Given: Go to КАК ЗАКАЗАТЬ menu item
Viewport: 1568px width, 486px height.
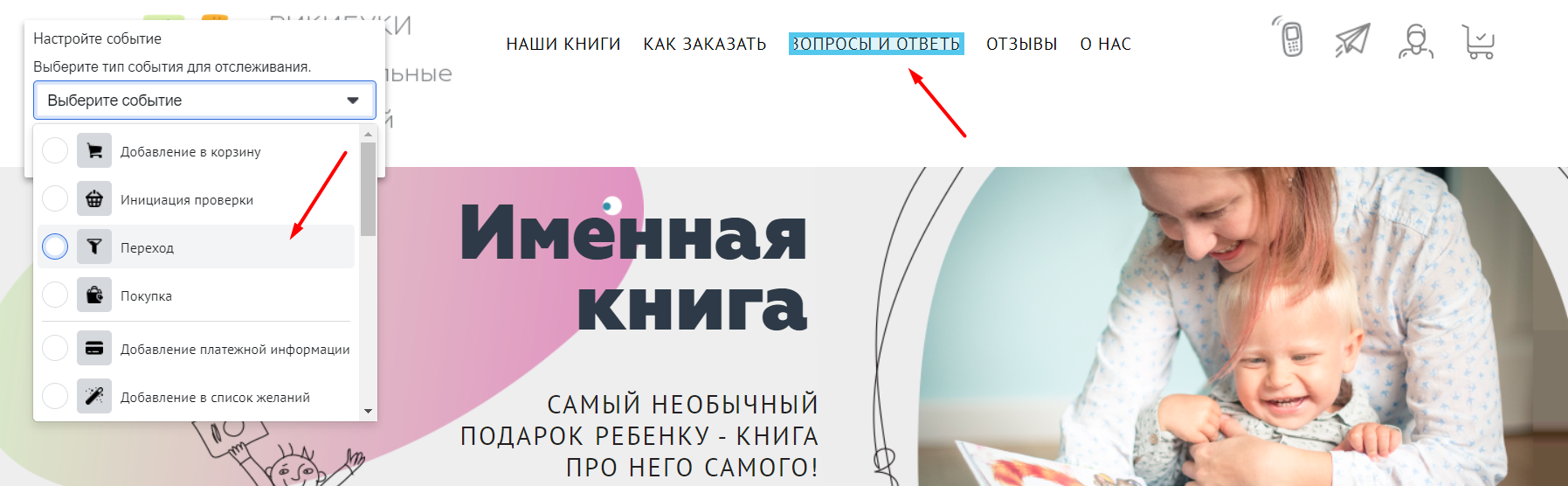Looking at the screenshot, I should (705, 45).
